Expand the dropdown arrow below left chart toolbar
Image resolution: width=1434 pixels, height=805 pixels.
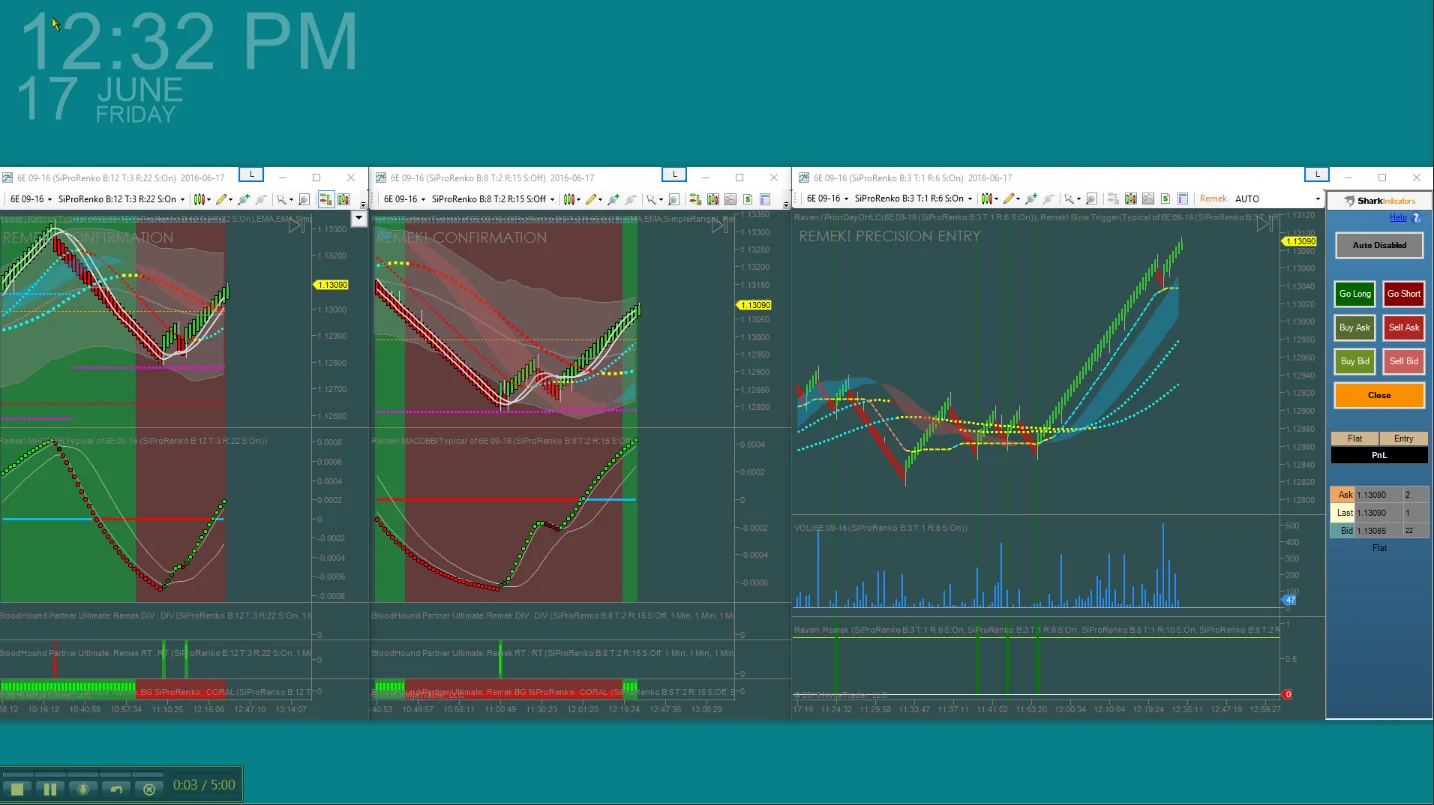pos(360,217)
